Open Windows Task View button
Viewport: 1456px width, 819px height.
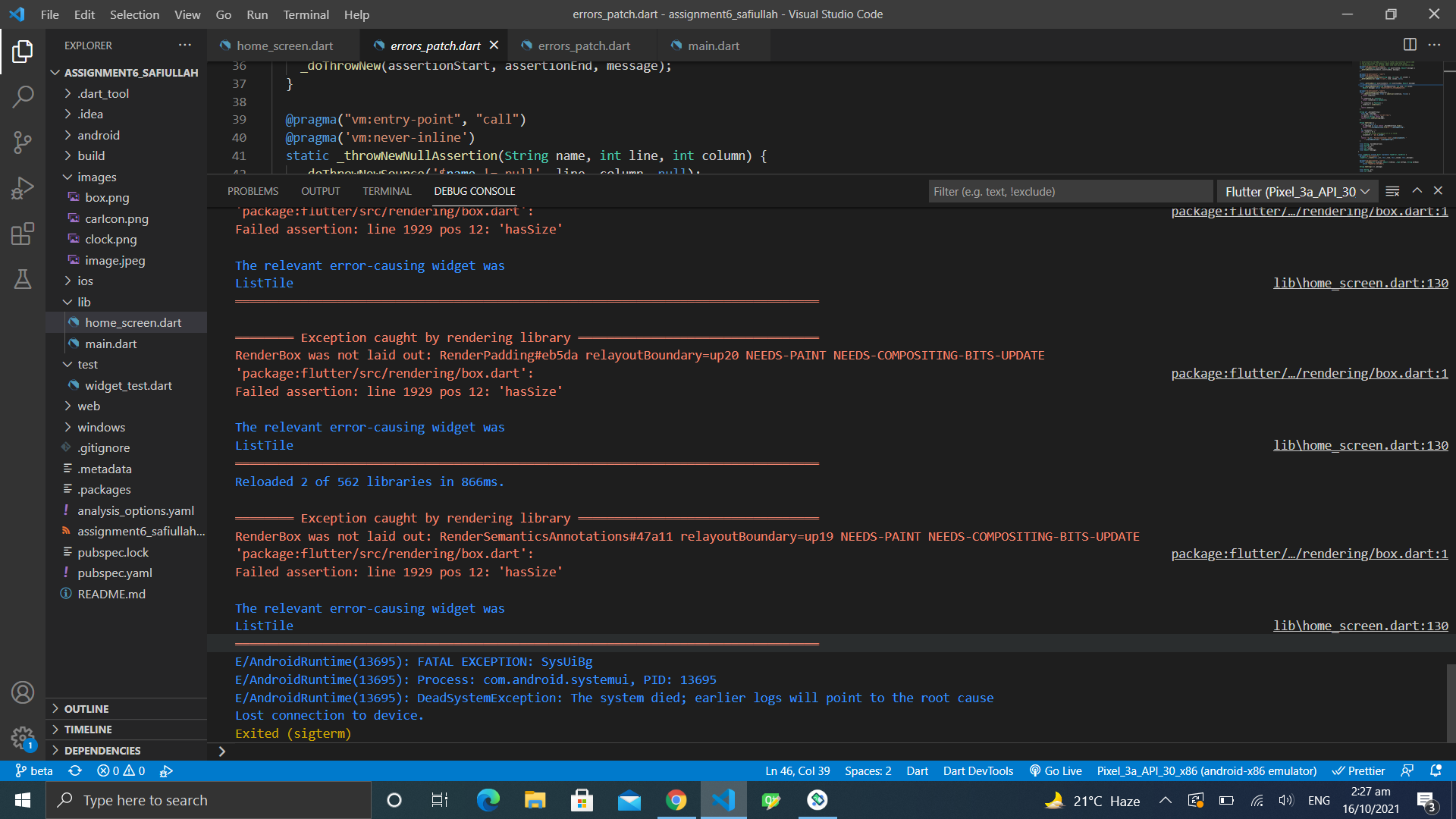440,800
